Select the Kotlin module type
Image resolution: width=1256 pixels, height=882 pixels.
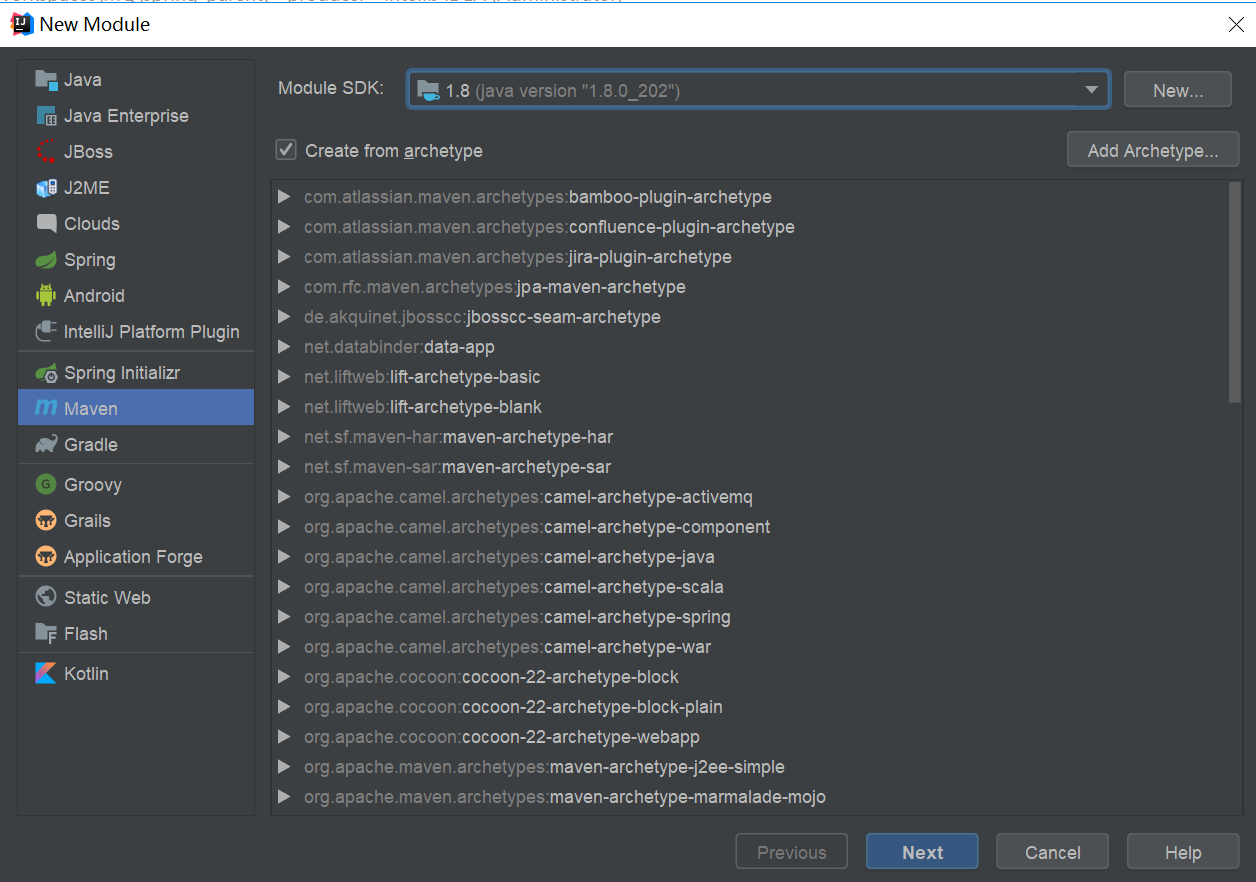tap(136, 674)
